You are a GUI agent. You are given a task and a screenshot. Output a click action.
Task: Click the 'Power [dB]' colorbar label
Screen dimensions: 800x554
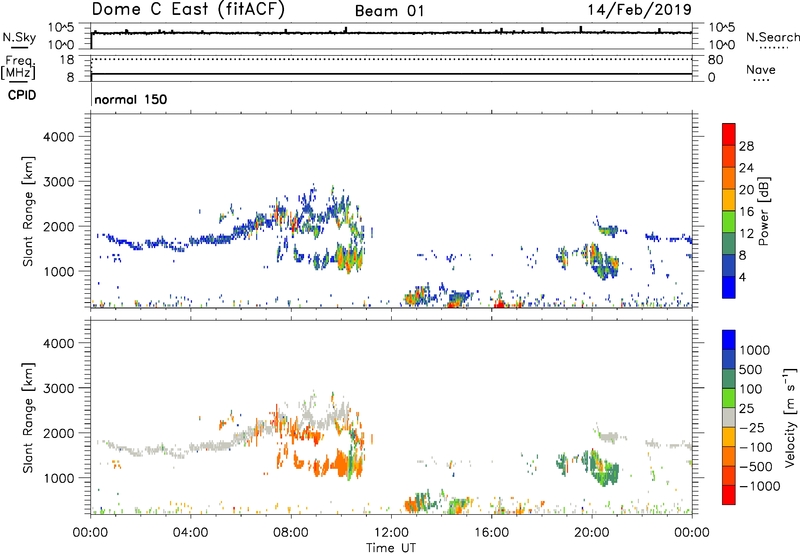(764, 211)
